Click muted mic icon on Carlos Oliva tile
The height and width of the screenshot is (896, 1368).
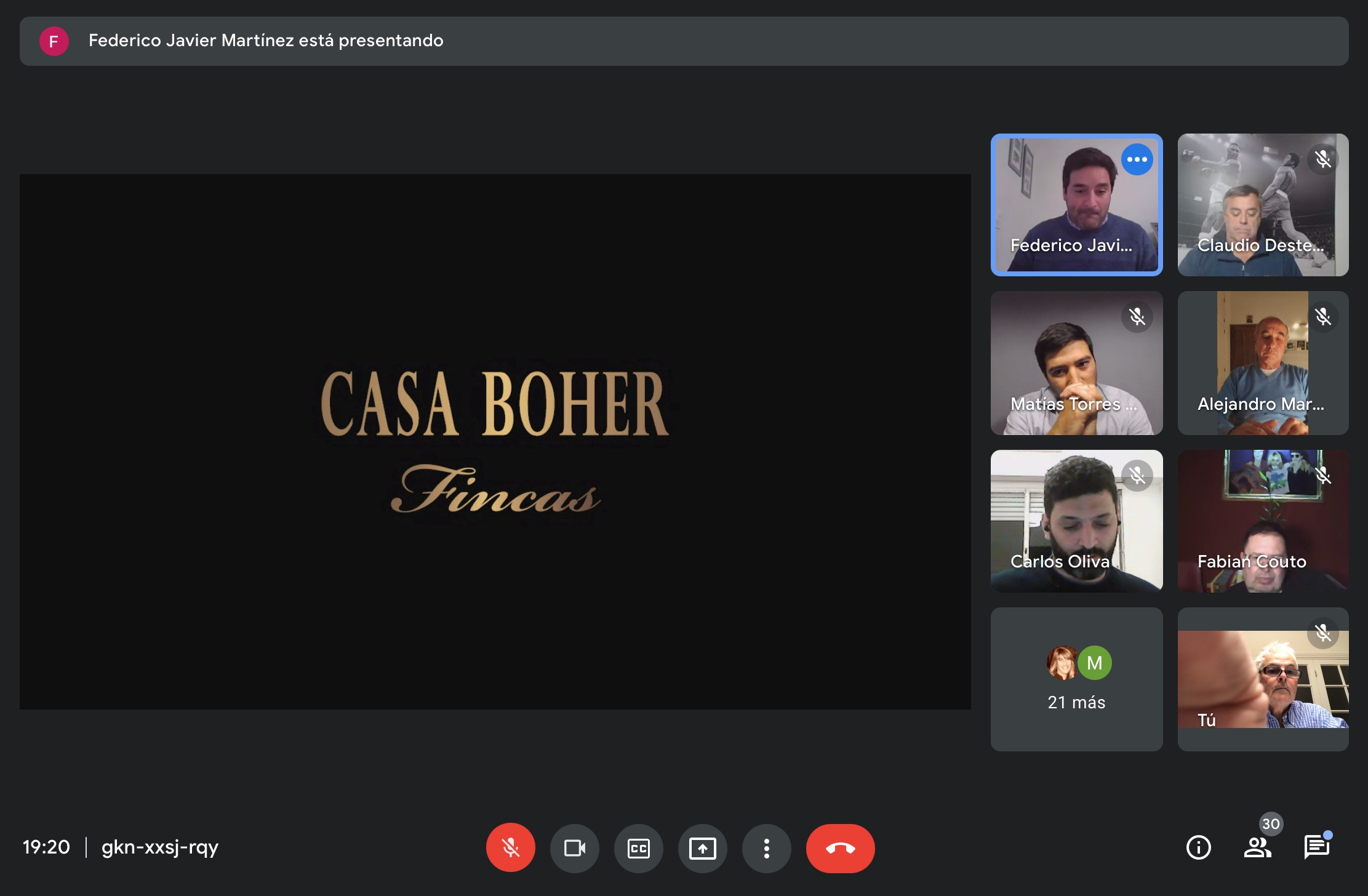pos(1137,475)
